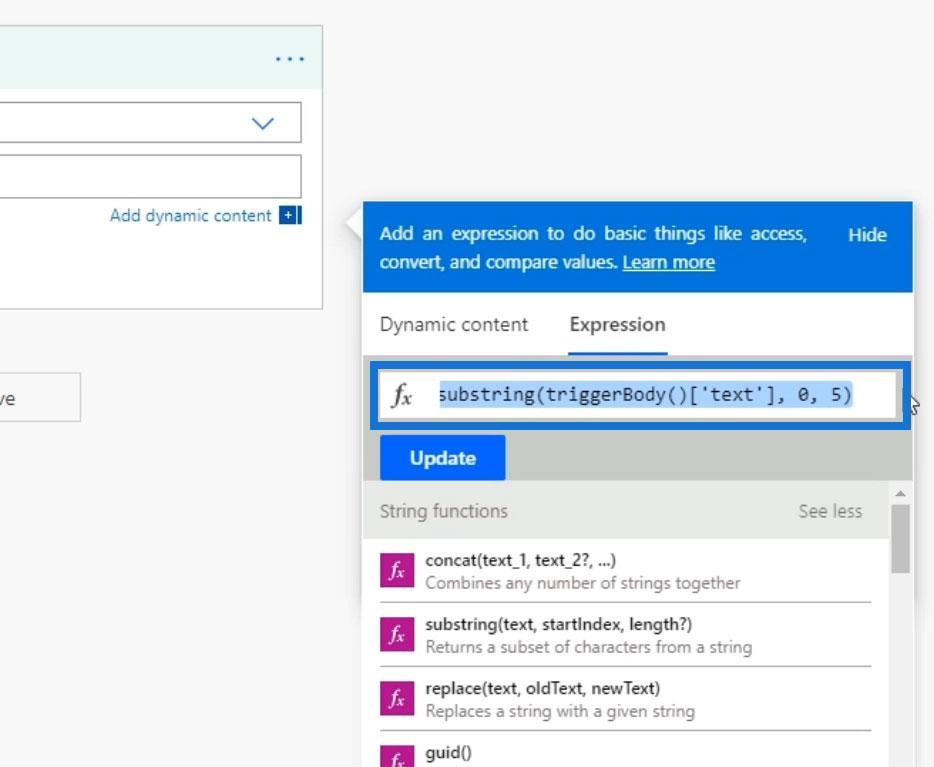Click the function list scrollbar up arrow
Image resolution: width=934 pixels, height=767 pixels.
coord(900,494)
